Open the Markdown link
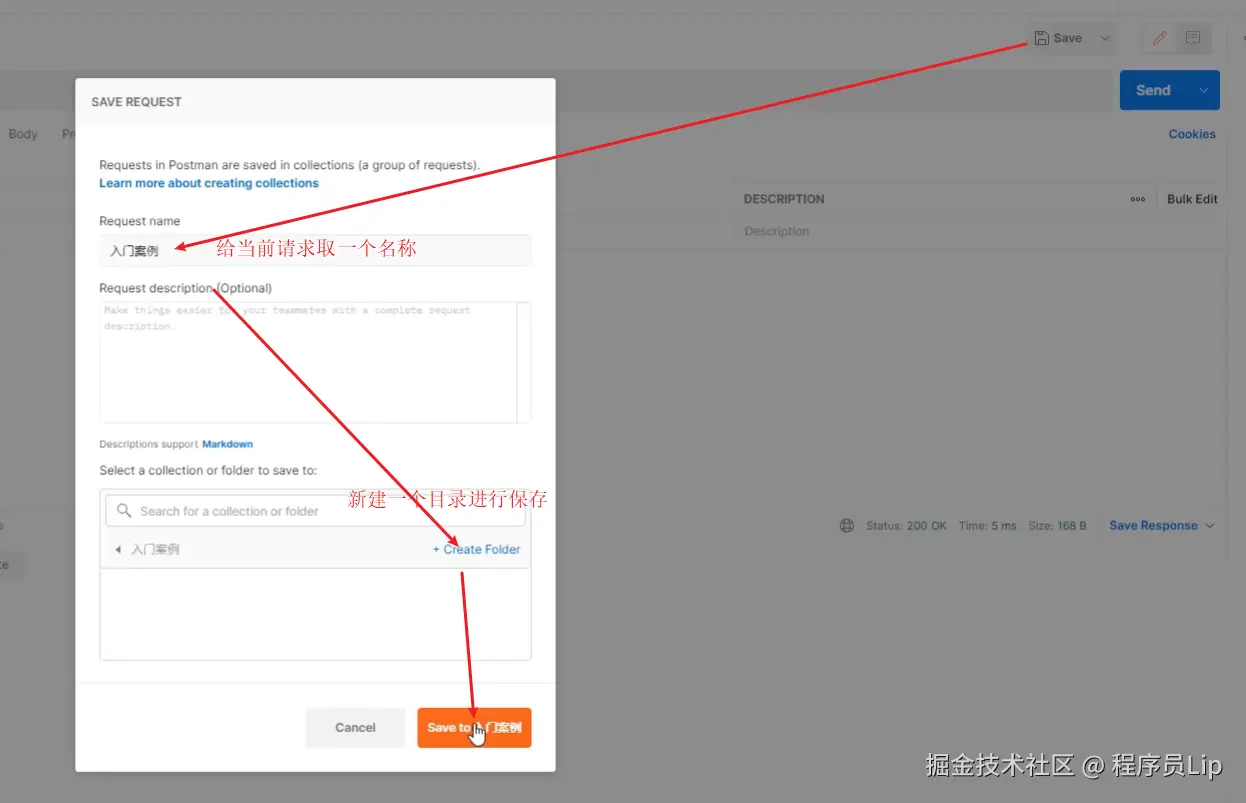 coord(228,444)
